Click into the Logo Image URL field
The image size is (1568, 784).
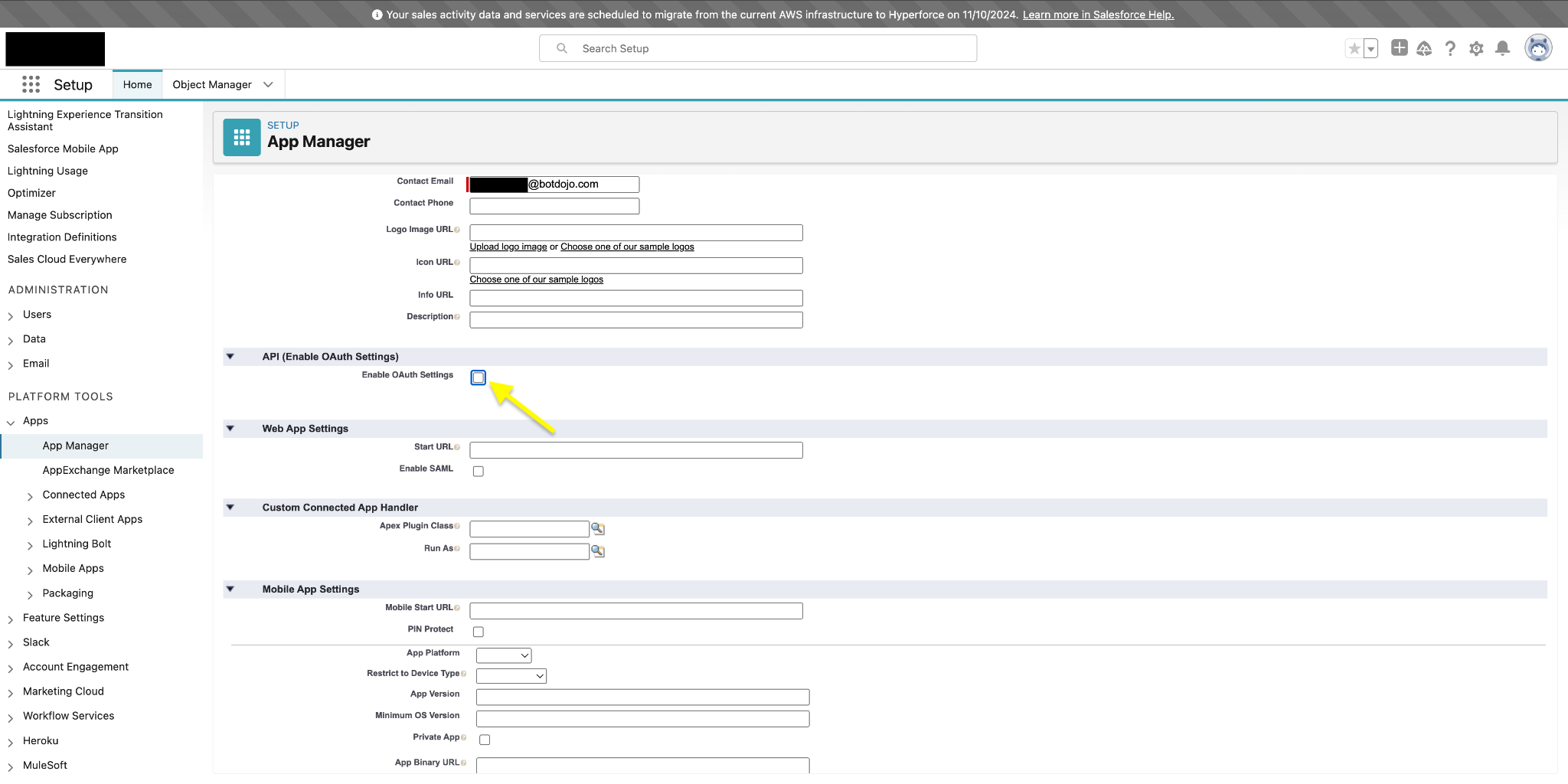coord(636,233)
